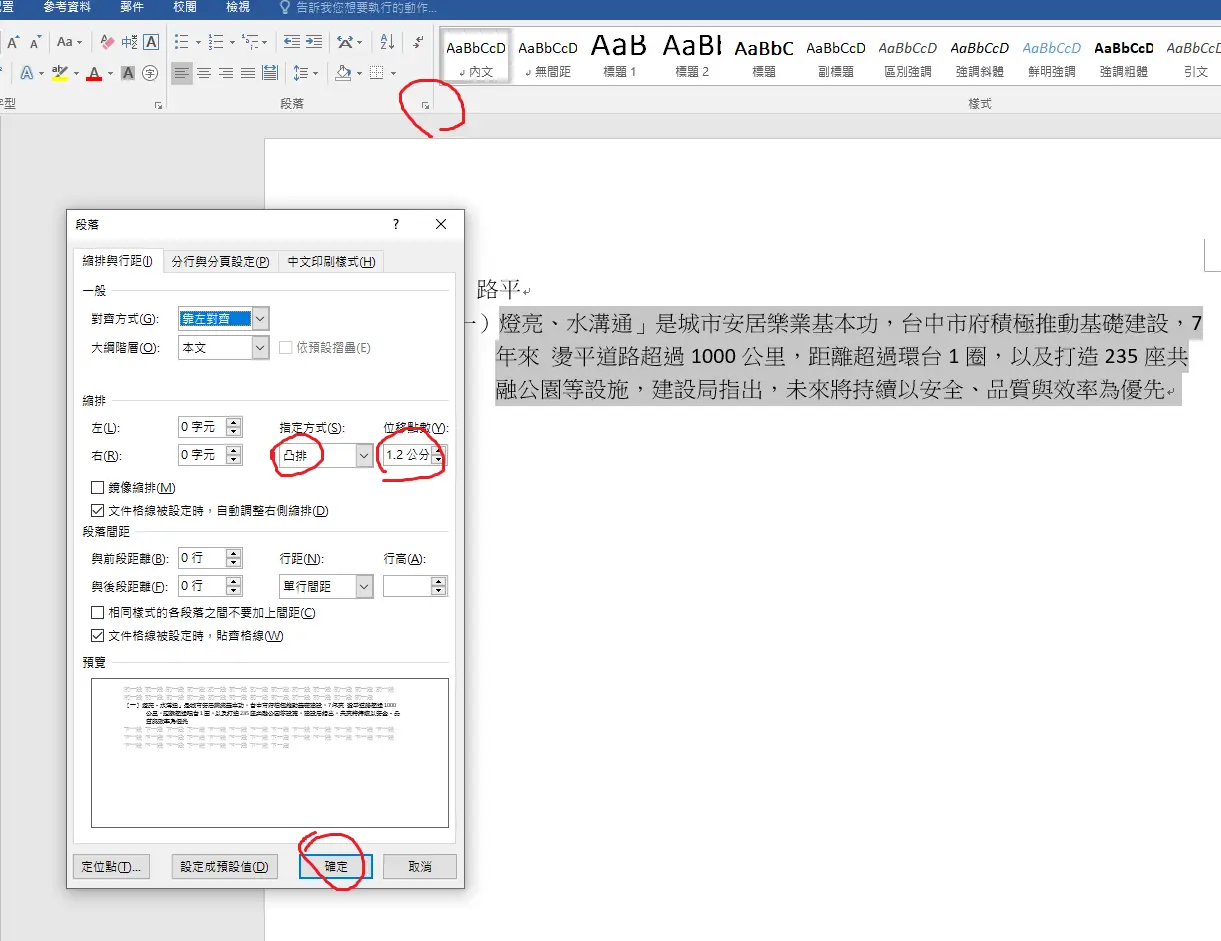Click the 定位點 button
Viewport: 1221px width, 941px height.
click(111, 867)
